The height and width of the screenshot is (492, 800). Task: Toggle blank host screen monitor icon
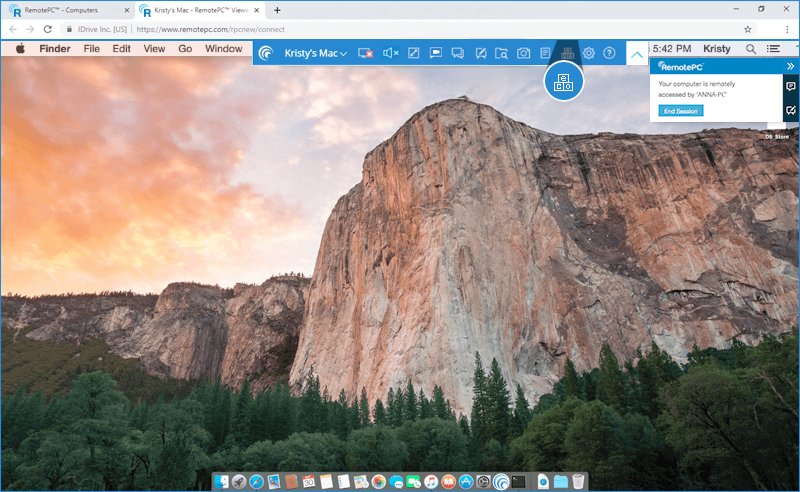(x=365, y=53)
